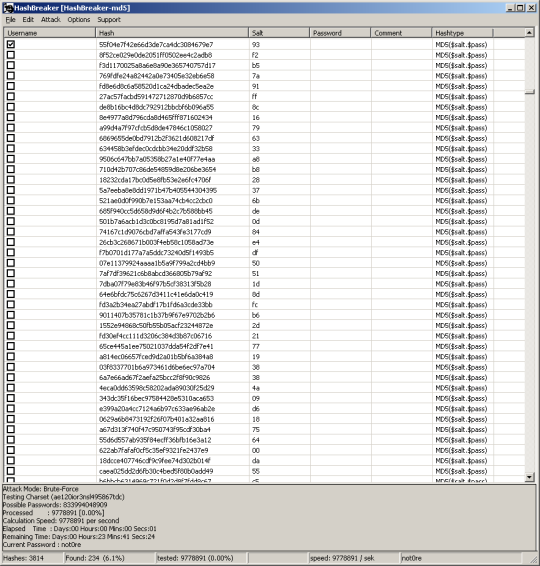Sort by the Salt column header
The height and width of the screenshot is (566, 540).
coord(279,33)
